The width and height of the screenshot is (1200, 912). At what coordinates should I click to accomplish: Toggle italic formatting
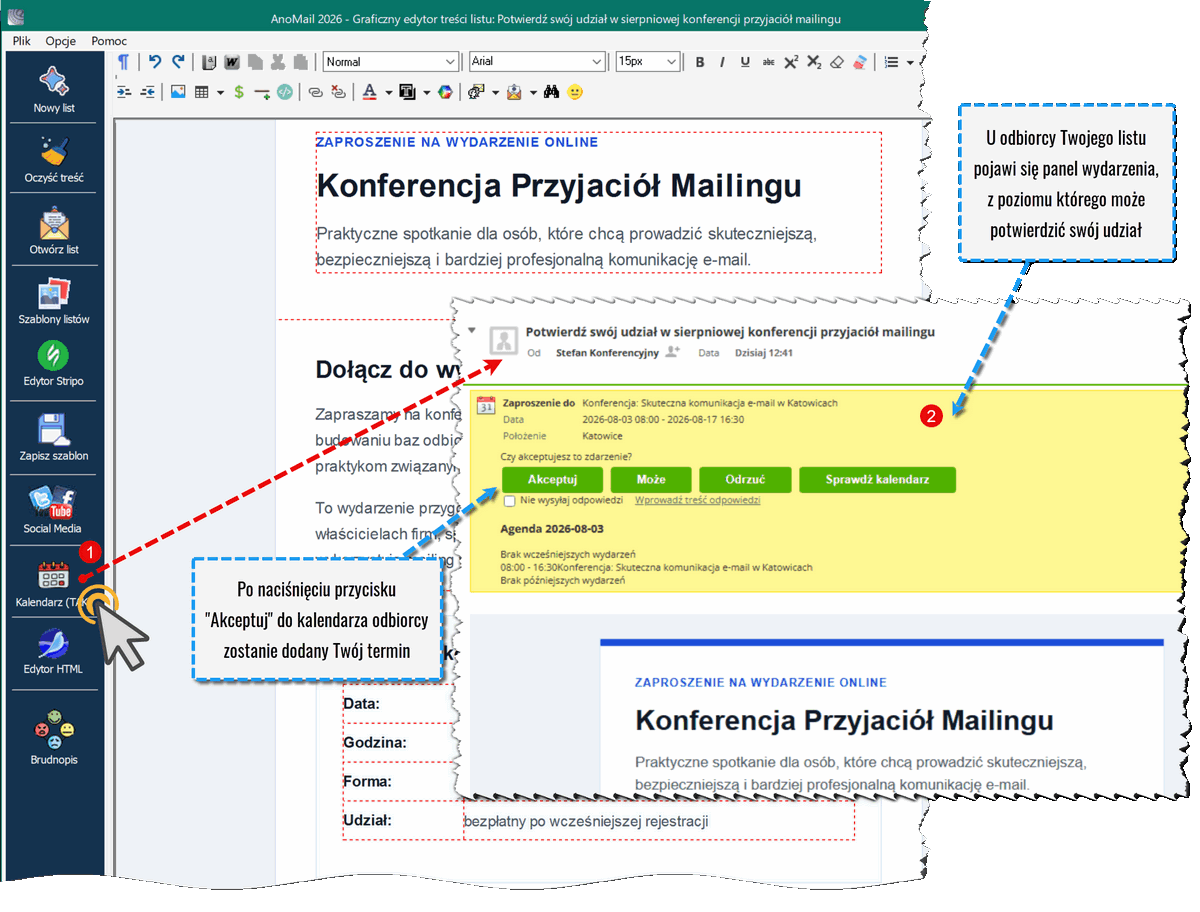(723, 62)
